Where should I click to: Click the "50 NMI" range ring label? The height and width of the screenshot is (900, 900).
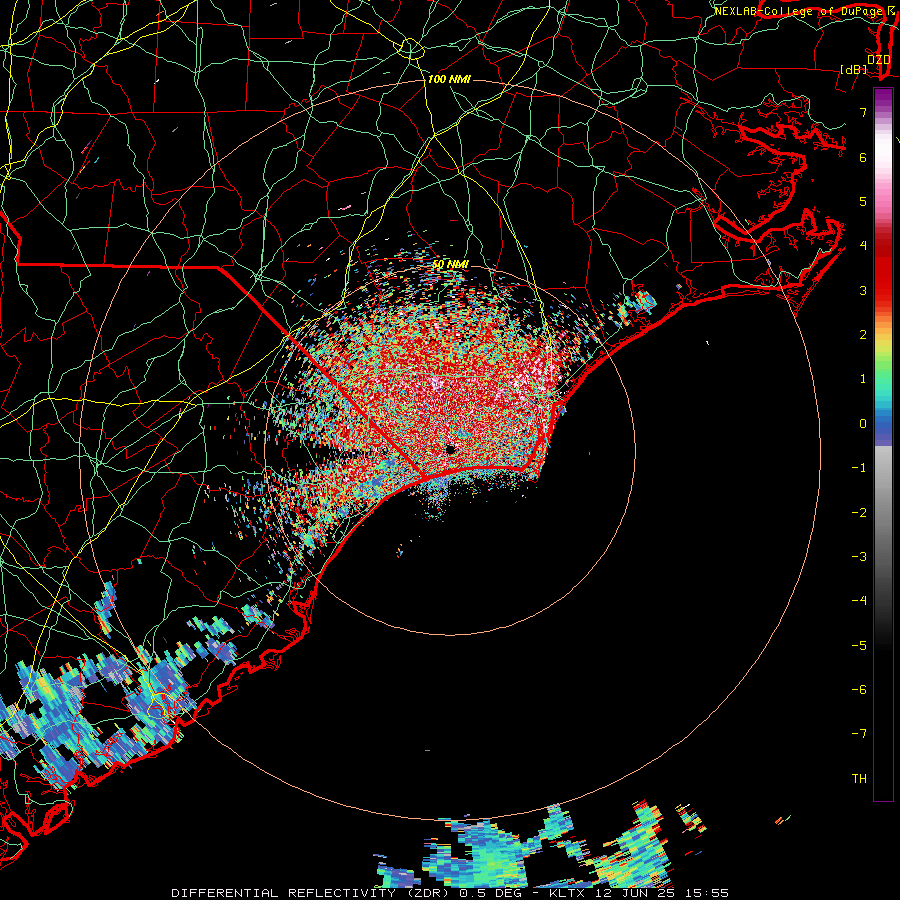click(x=450, y=264)
